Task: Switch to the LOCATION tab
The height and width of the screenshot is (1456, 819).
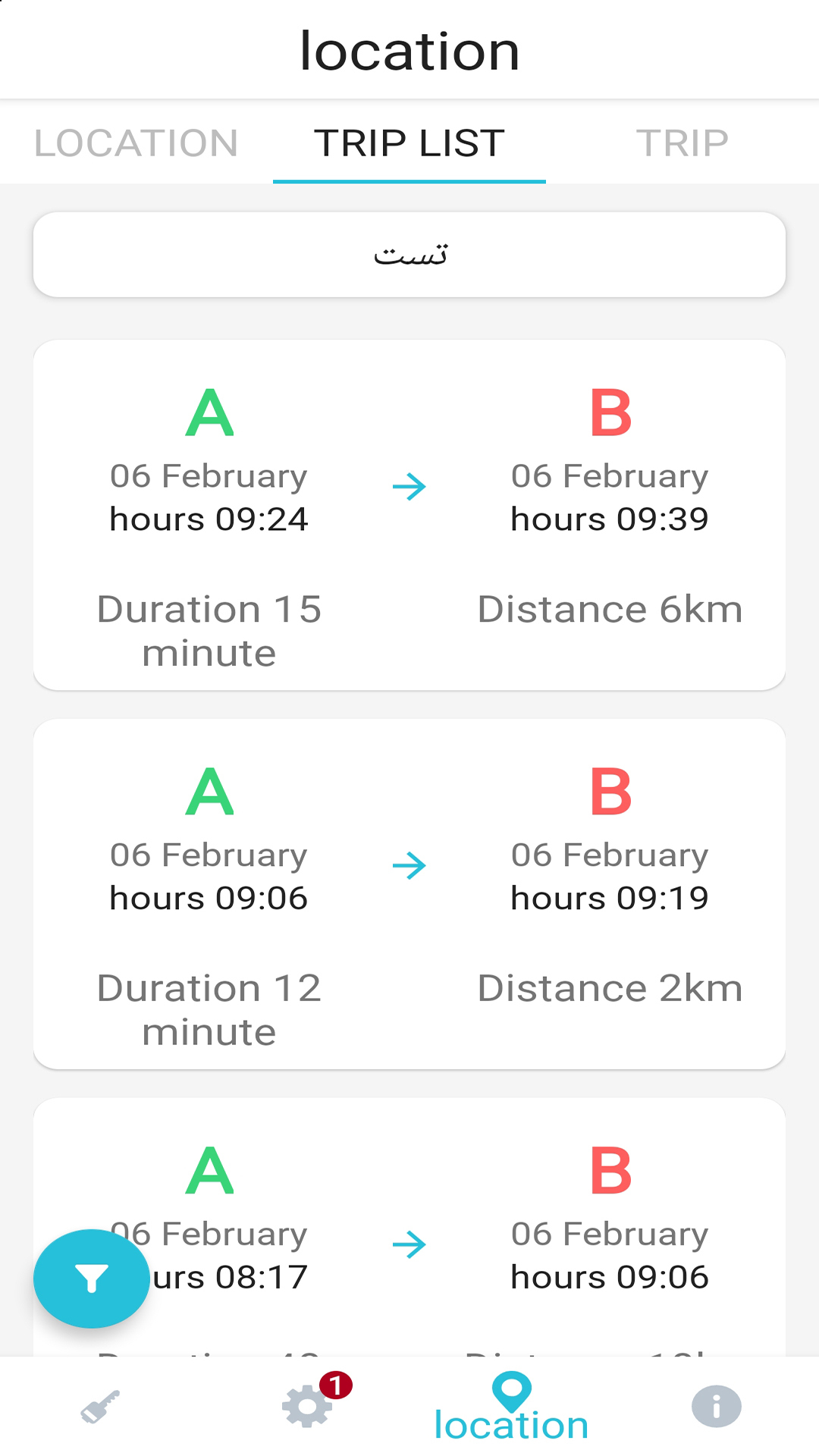Action: coord(136,143)
